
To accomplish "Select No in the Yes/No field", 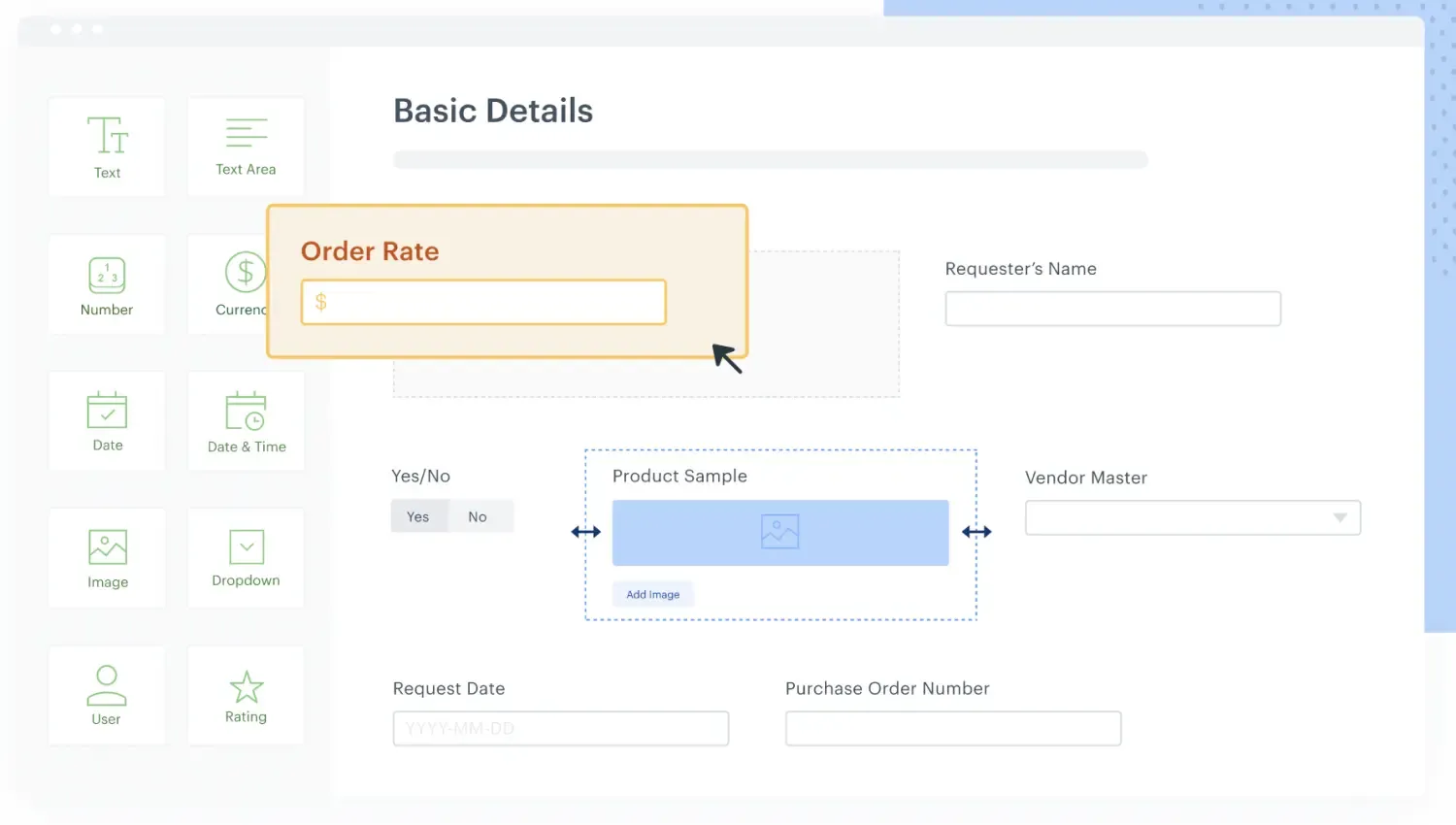I will [x=478, y=516].
